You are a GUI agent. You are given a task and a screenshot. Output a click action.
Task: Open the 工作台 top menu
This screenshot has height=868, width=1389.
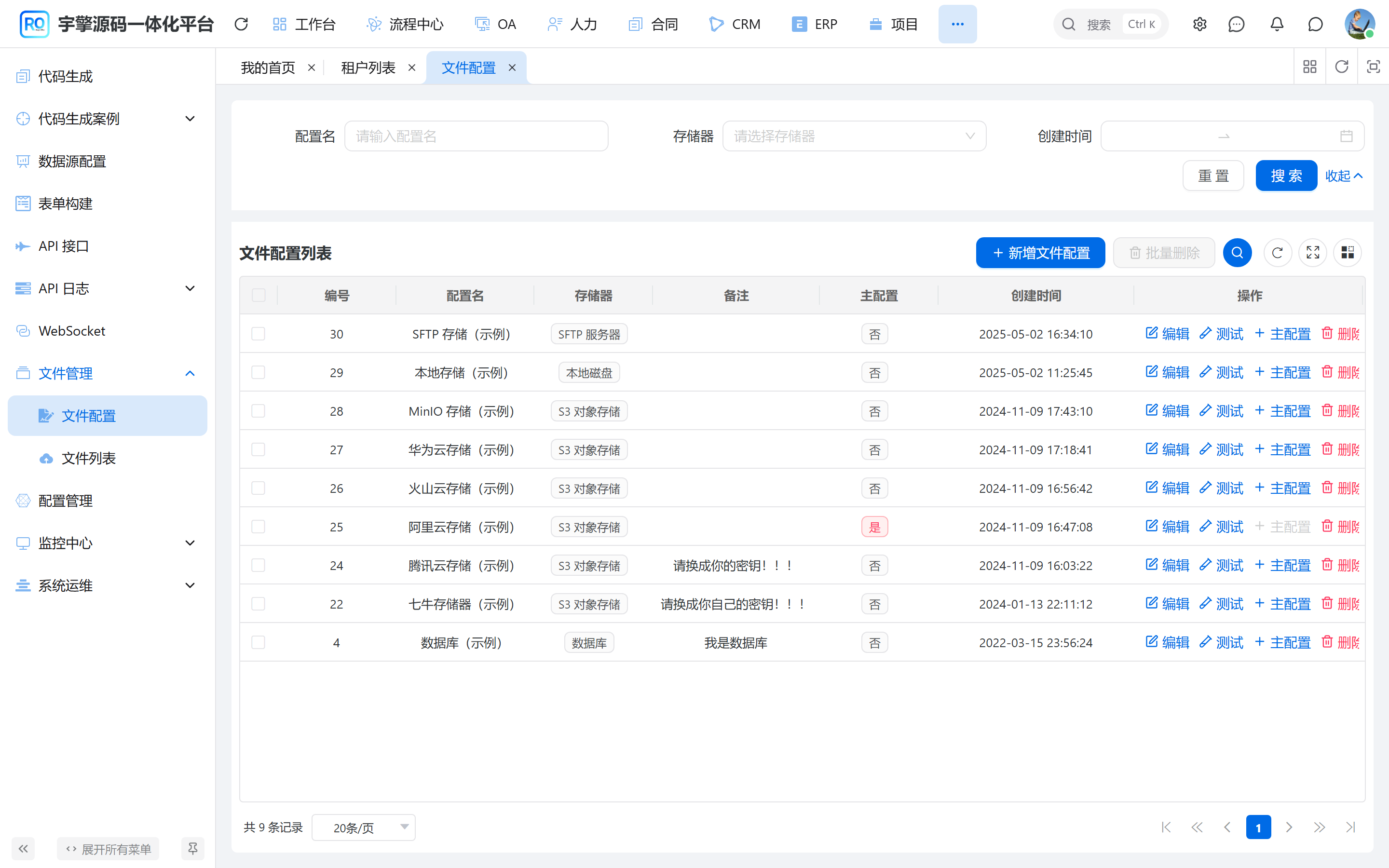click(304, 24)
